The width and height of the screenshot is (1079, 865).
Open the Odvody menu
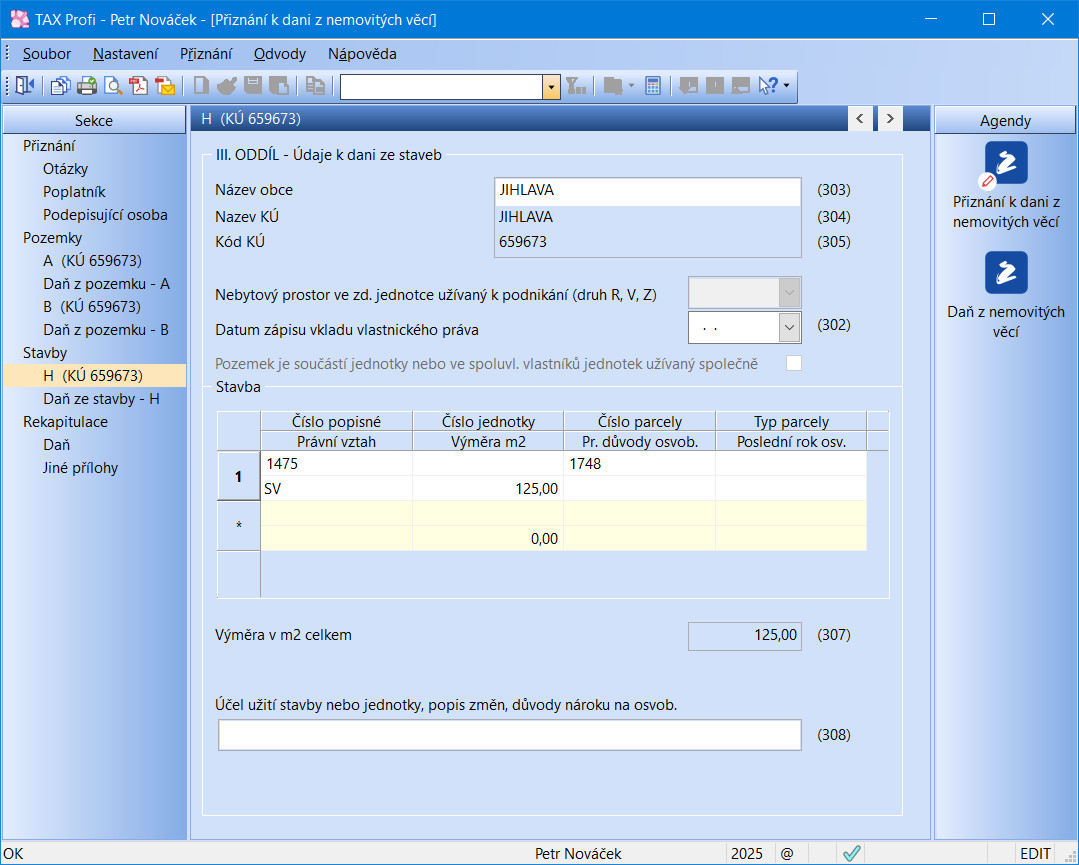[279, 54]
